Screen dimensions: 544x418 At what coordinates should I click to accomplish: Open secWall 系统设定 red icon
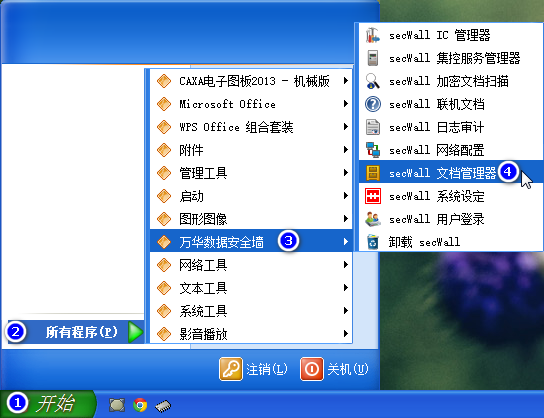373,196
